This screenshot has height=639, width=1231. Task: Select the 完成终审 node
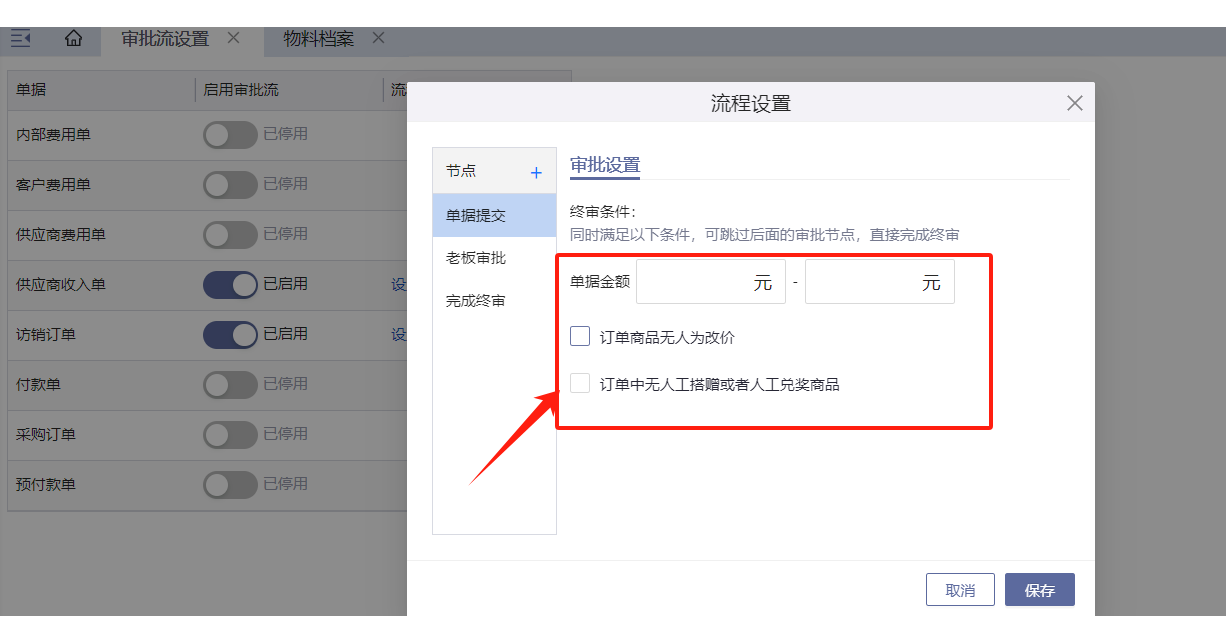(x=476, y=301)
